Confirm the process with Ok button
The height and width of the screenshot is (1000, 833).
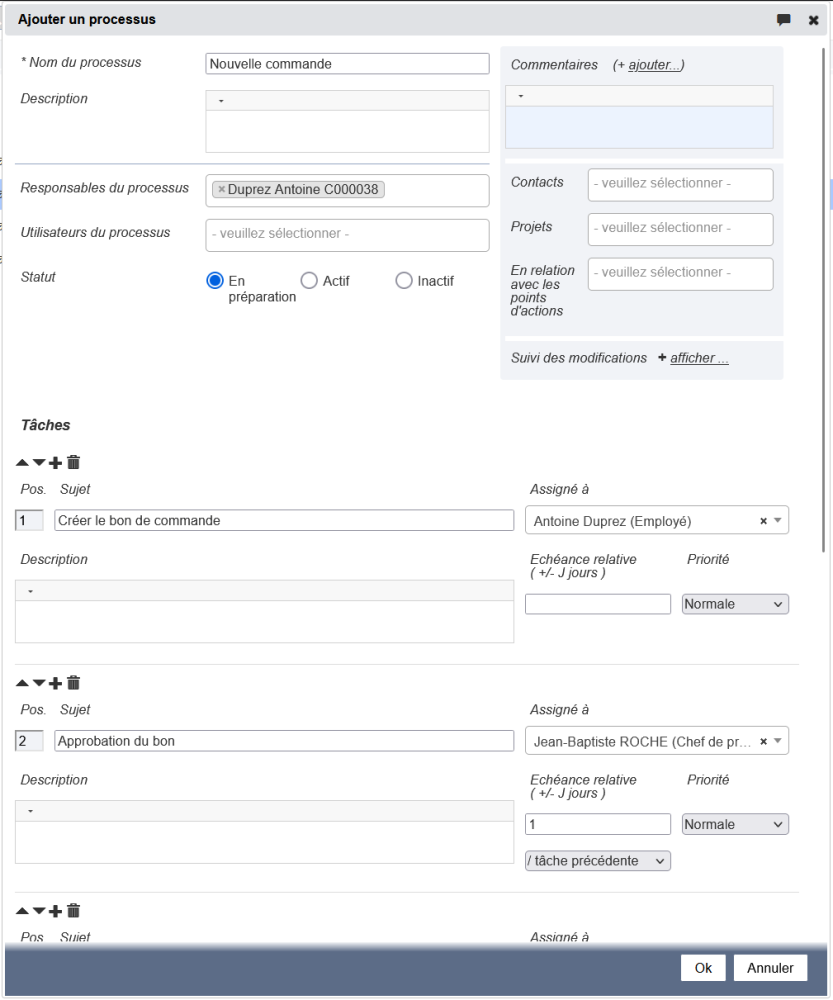point(703,968)
